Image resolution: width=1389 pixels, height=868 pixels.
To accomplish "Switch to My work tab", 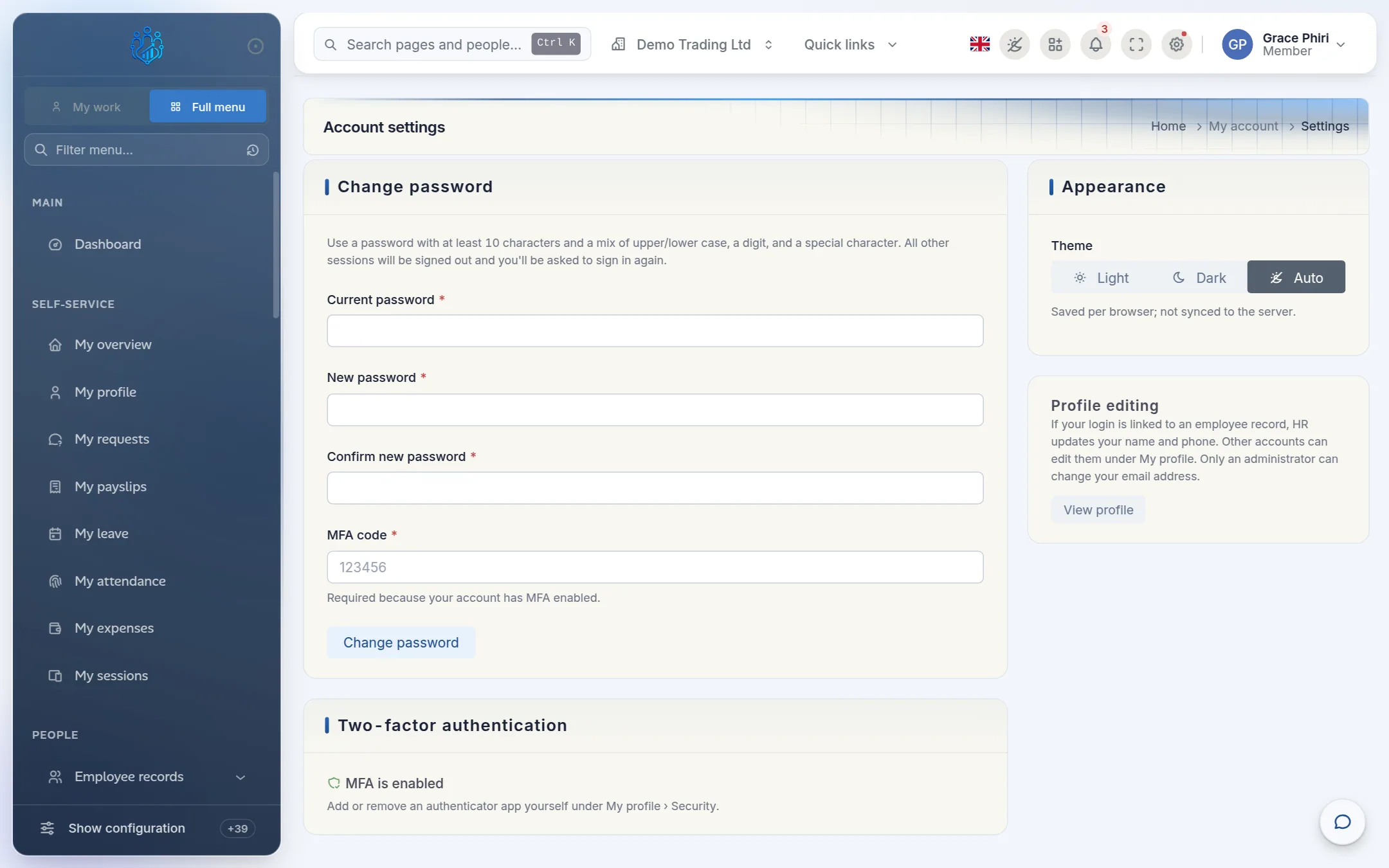I will point(87,107).
